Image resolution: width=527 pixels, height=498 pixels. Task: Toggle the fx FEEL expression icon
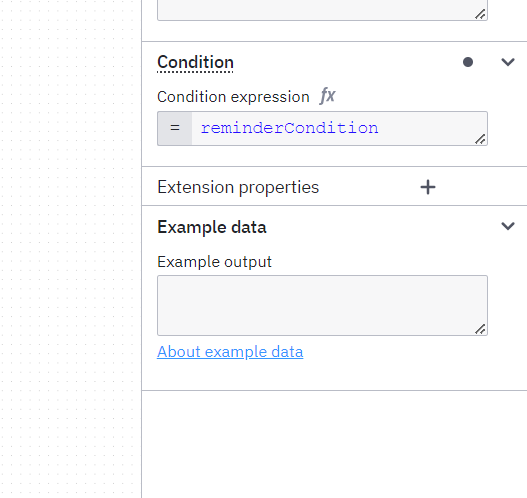pyautogui.click(x=327, y=96)
